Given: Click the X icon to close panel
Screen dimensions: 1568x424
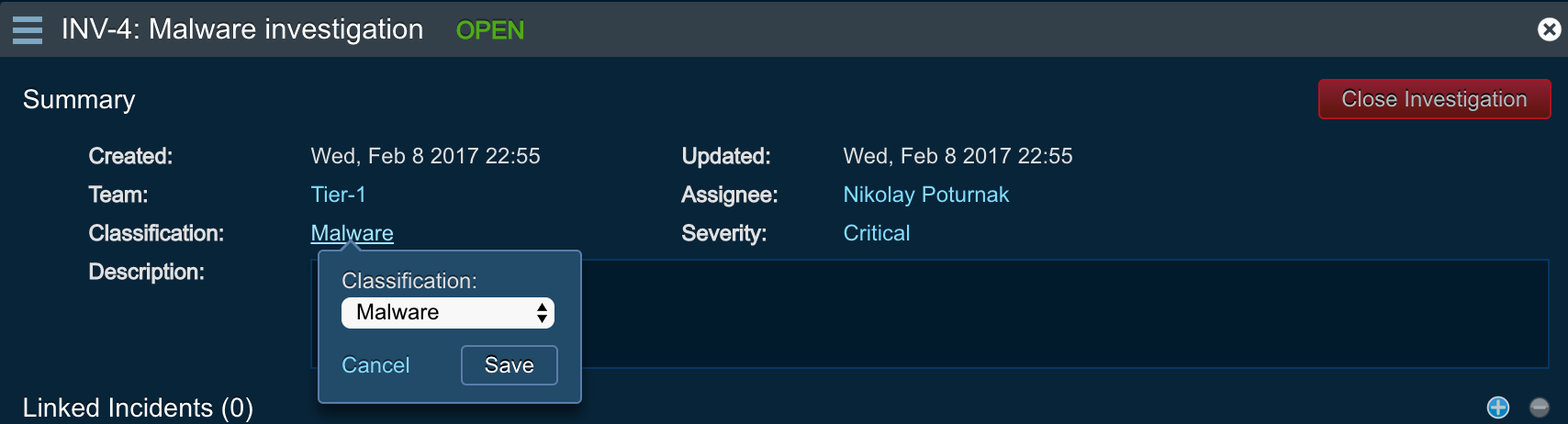Looking at the screenshot, I should pyautogui.click(x=1549, y=30).
